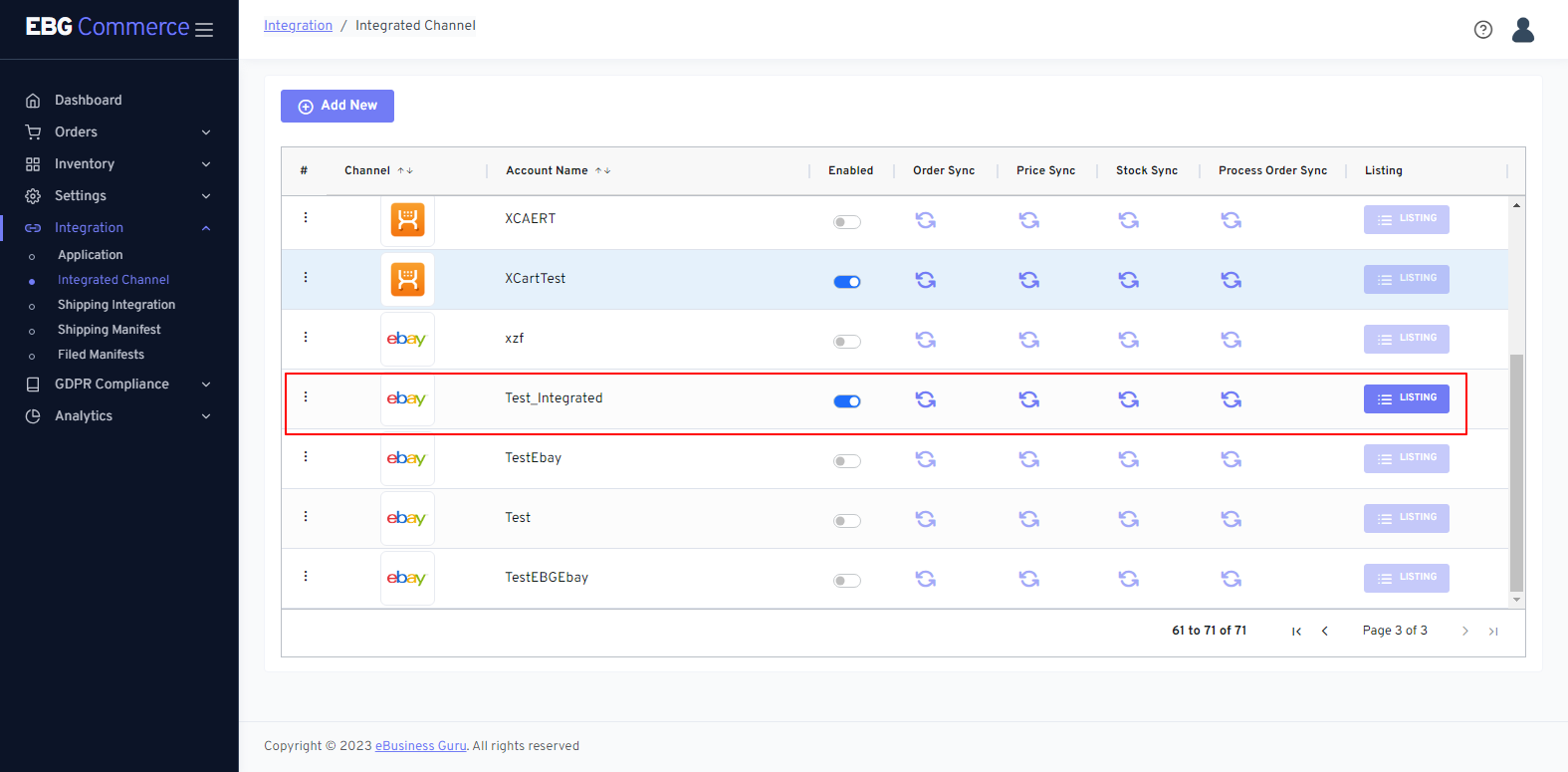Toggle the hamburger sidebar menu icon
The width and height of the screenshot is (1568, 772).
tap(204, 30)
